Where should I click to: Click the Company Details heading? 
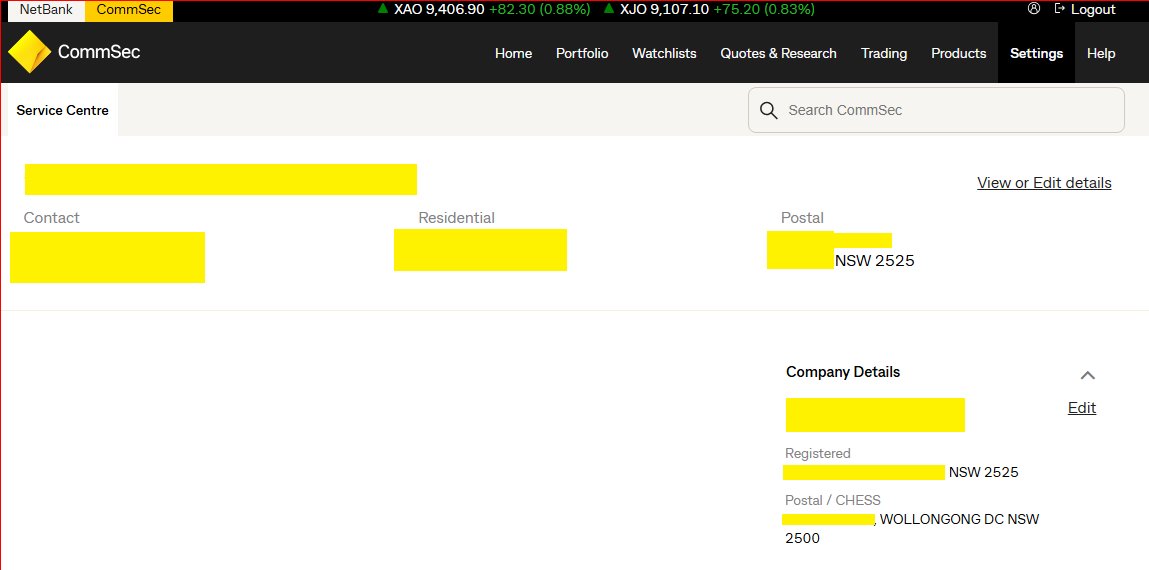pos(843,372)
